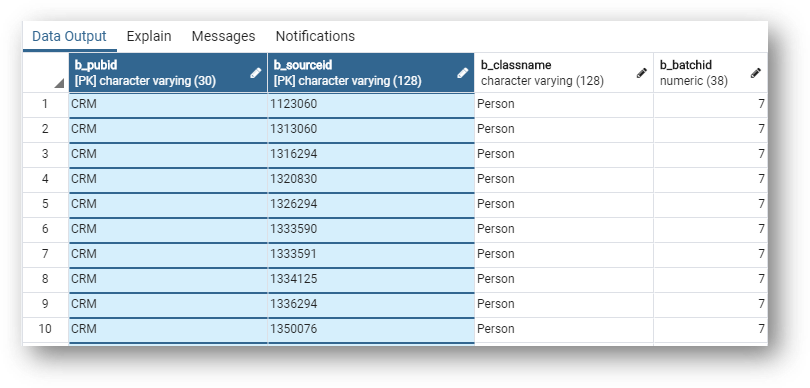The image size is (810, 388).
Task: Open the Messages tab
Action: point(223,36)
